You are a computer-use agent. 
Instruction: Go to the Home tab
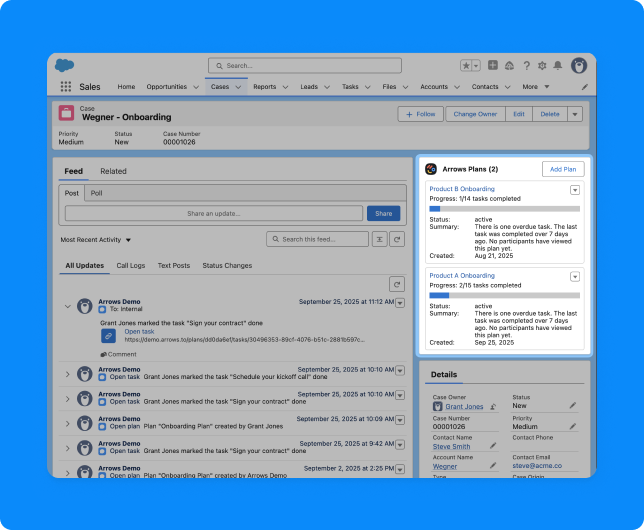pyautogui.click(x=126, y=87)
